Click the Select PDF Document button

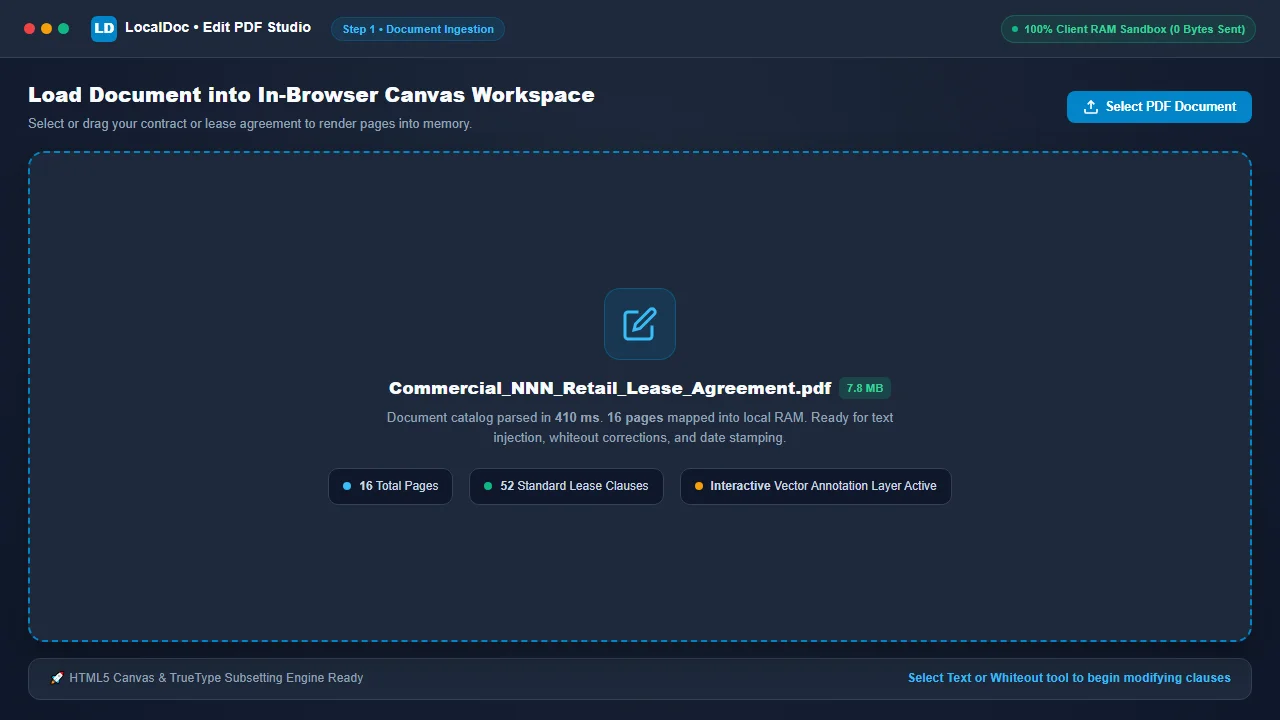pyautogui.click(x=1159, y=107)
